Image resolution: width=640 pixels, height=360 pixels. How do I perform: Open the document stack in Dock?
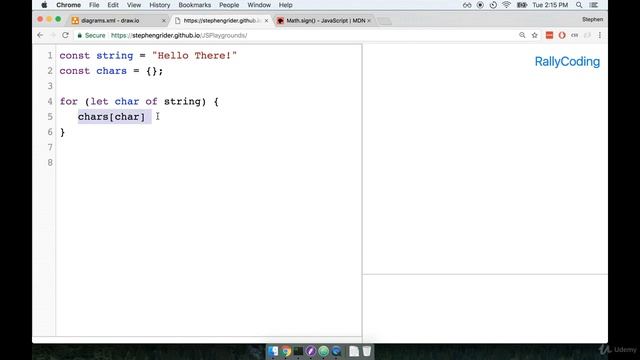(x=354, y=351)
